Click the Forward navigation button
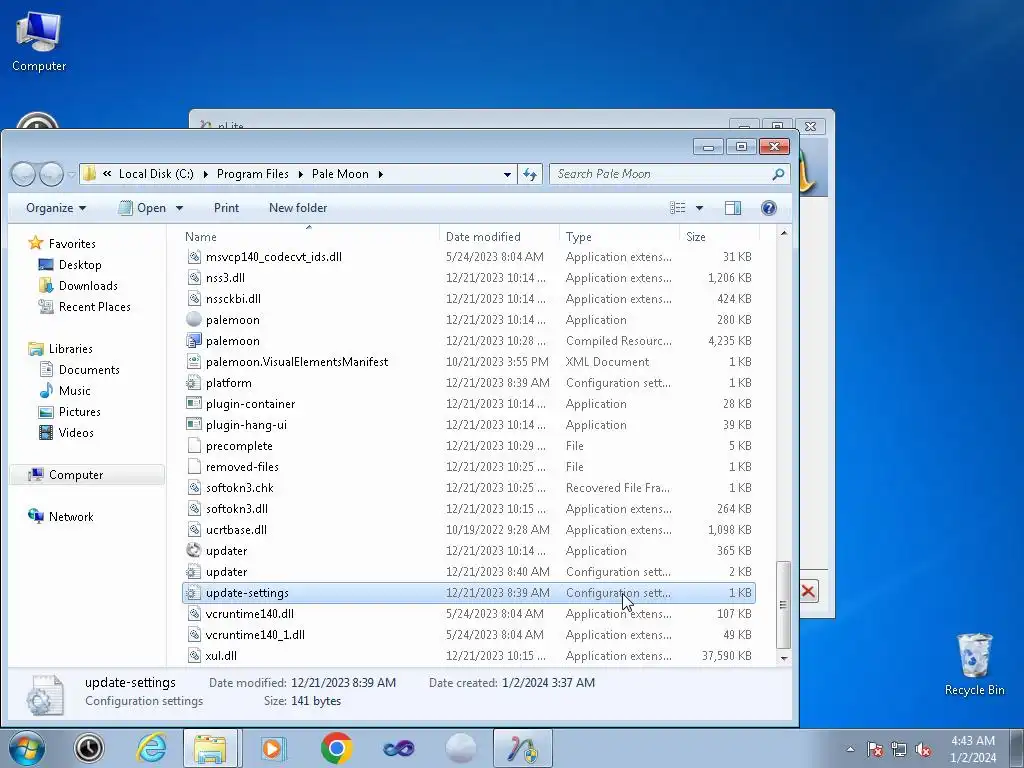This screenshot has width=1024, height=768. click(x=51, y=174)
